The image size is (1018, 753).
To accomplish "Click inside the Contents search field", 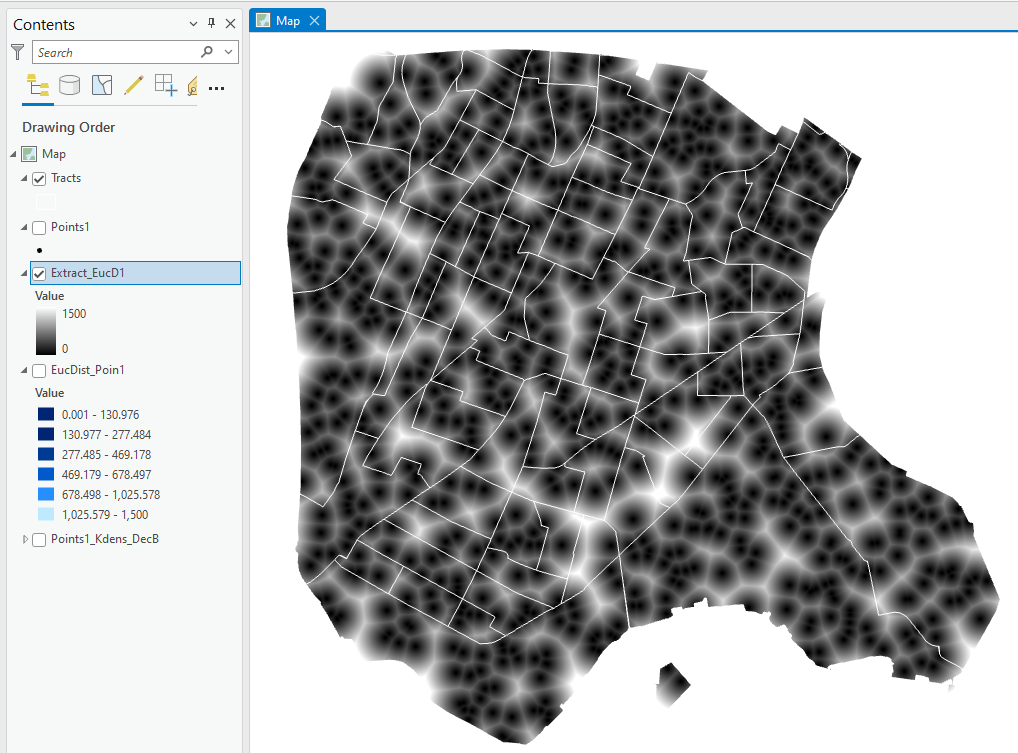I will click(110, 51).
